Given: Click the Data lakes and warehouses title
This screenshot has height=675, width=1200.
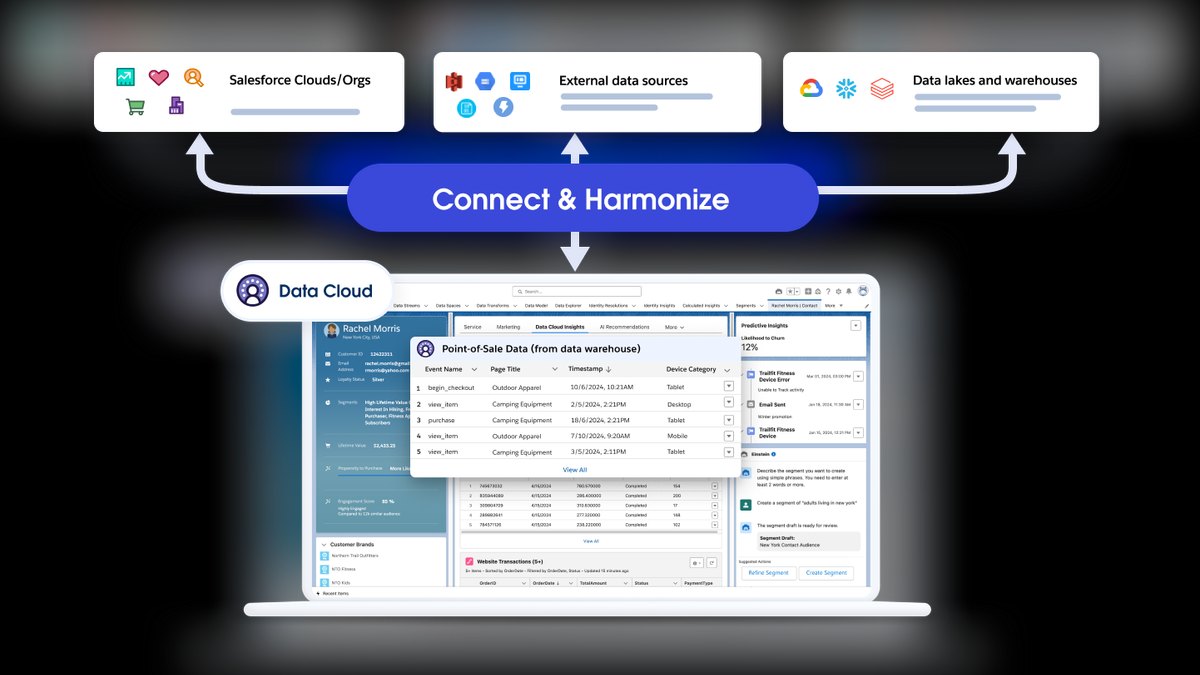Looking at the screenshot, I should click(x=995, y=80).
